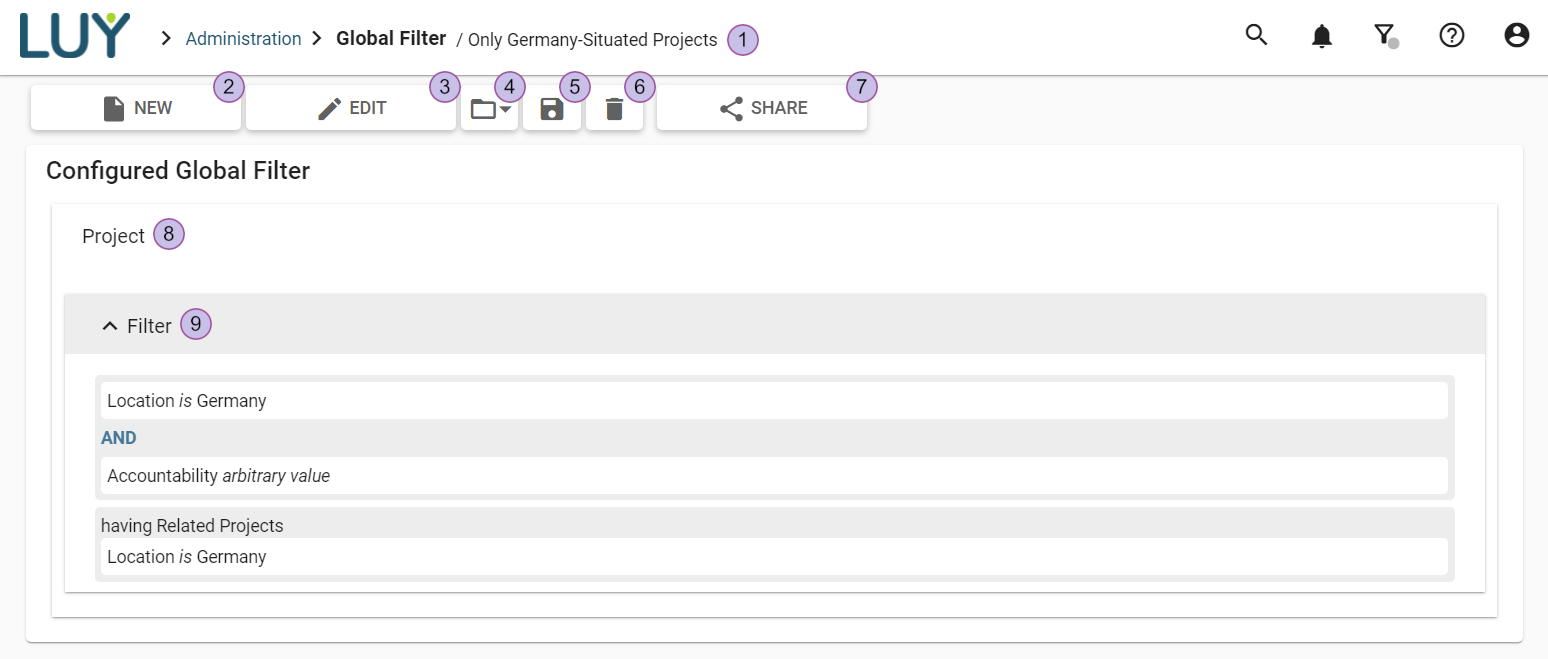Open the user account profile icon
The height and width of the screenshot is (659, 1548).
tap(1516, 36)
